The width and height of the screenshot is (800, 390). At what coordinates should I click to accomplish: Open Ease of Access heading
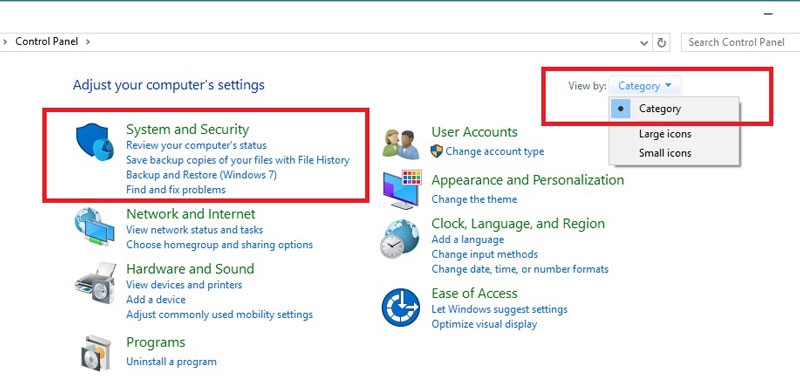click(x=474, y=293)
